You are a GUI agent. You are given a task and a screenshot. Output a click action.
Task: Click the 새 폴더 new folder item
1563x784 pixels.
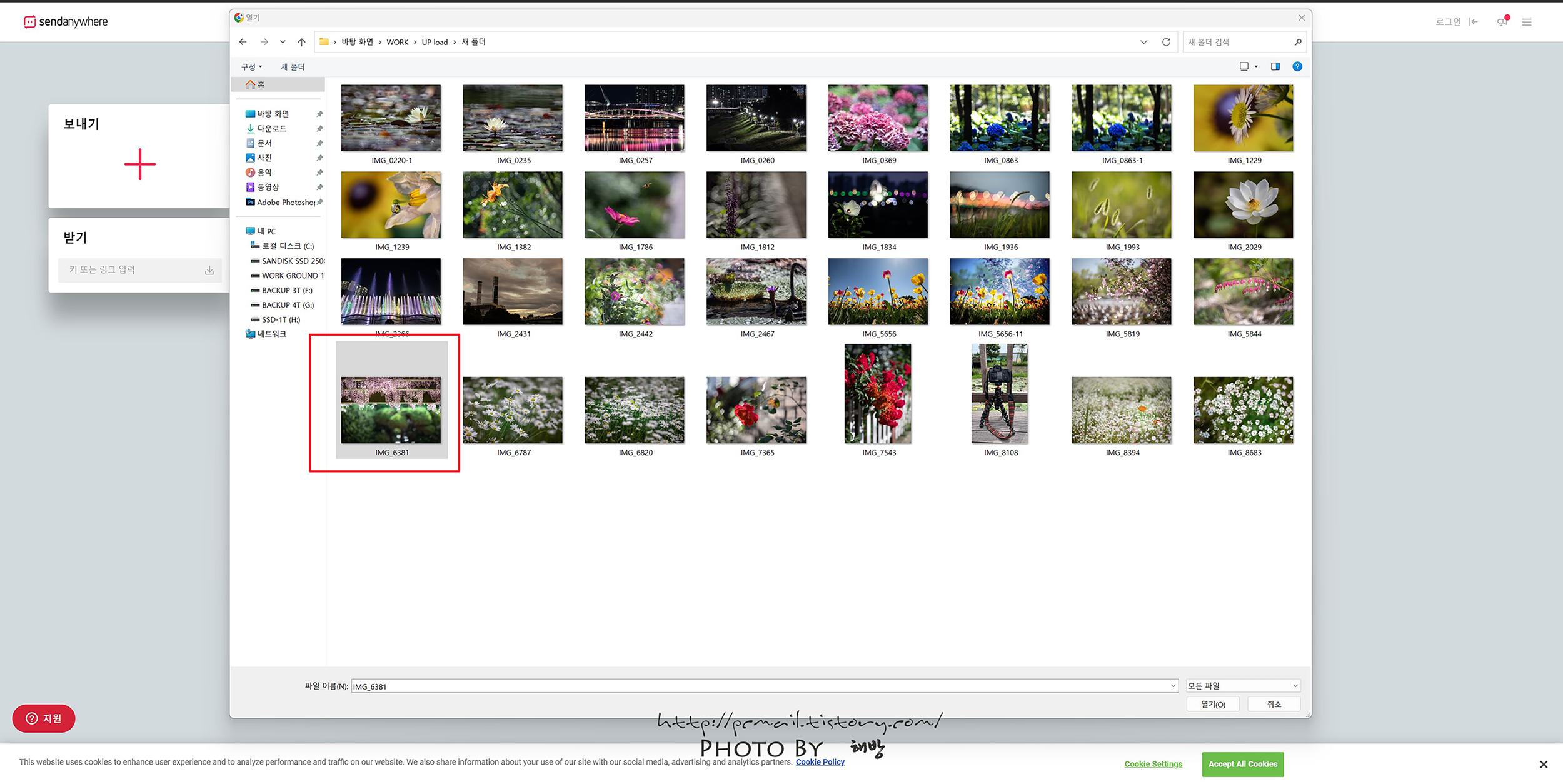(x=293, y=67)
